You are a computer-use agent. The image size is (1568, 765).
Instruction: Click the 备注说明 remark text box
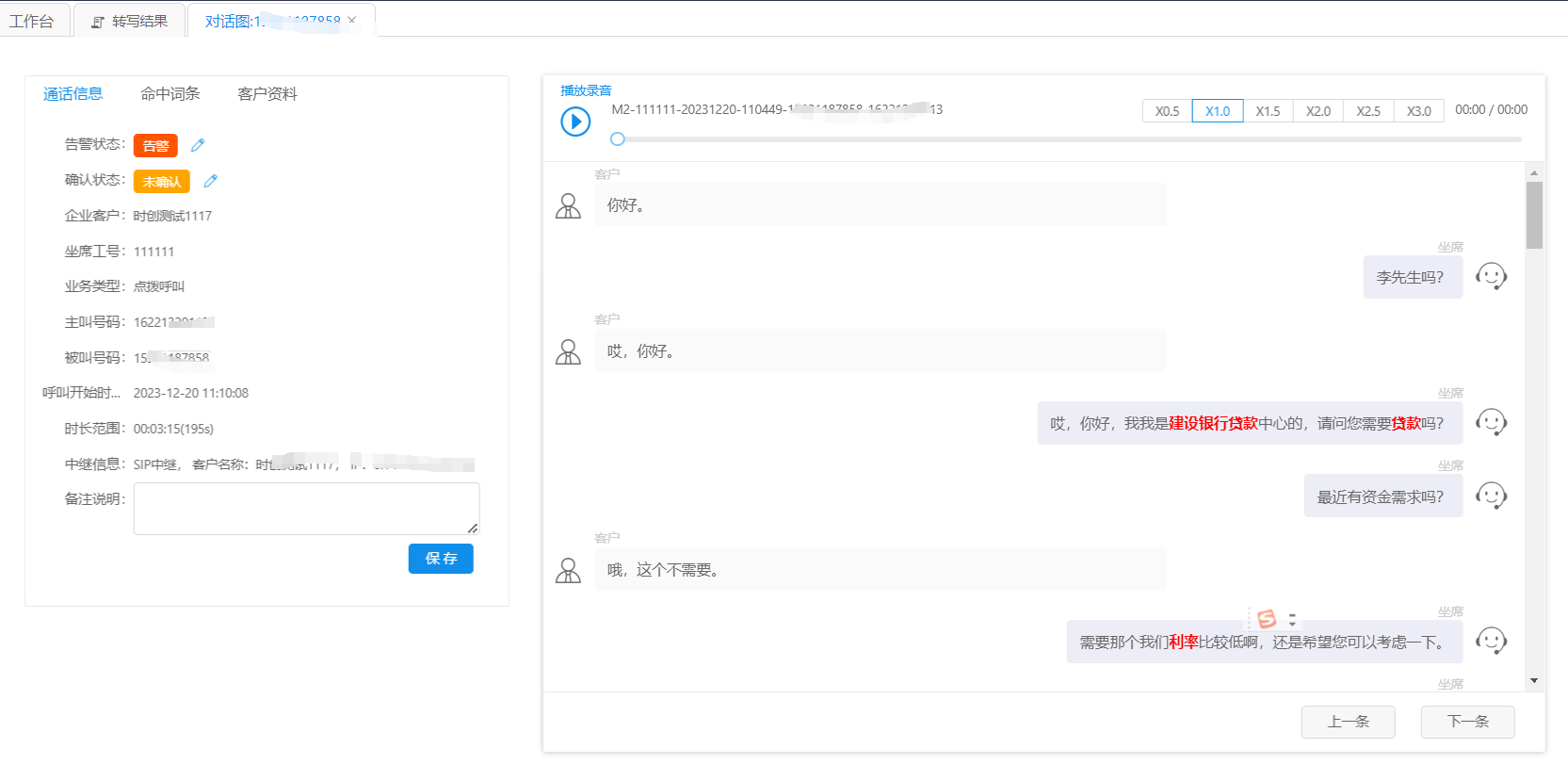[306, 509]
